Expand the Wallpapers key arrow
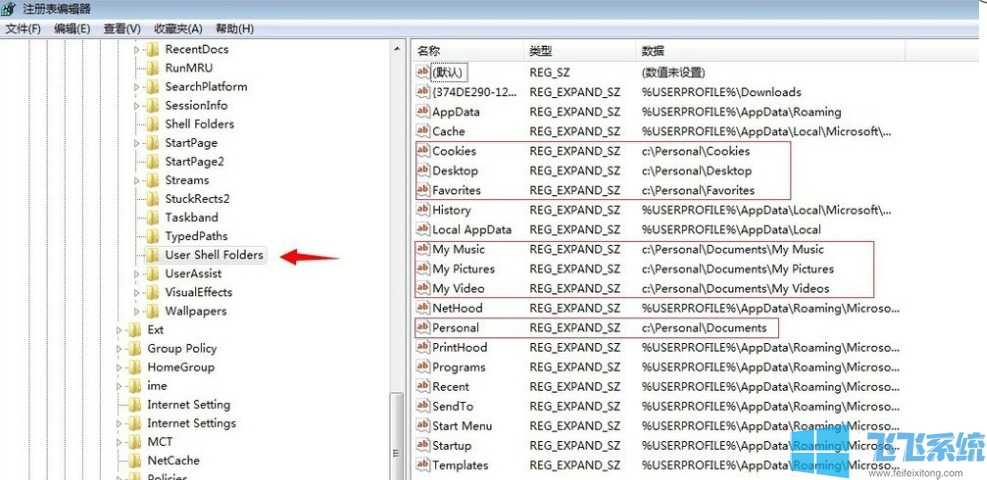The image size is (987, 480). pyautogui.click(x=136, y=311)
